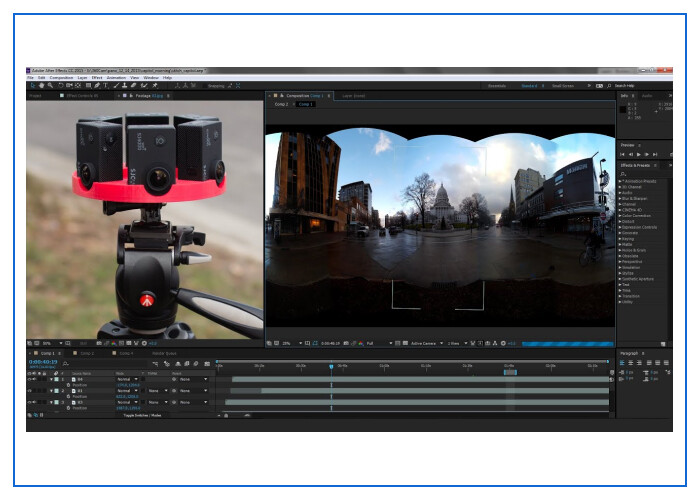Screen dimensions: 700x500
Task: Toggle transparency grid in Composition viewer
Action: point(405,343)
